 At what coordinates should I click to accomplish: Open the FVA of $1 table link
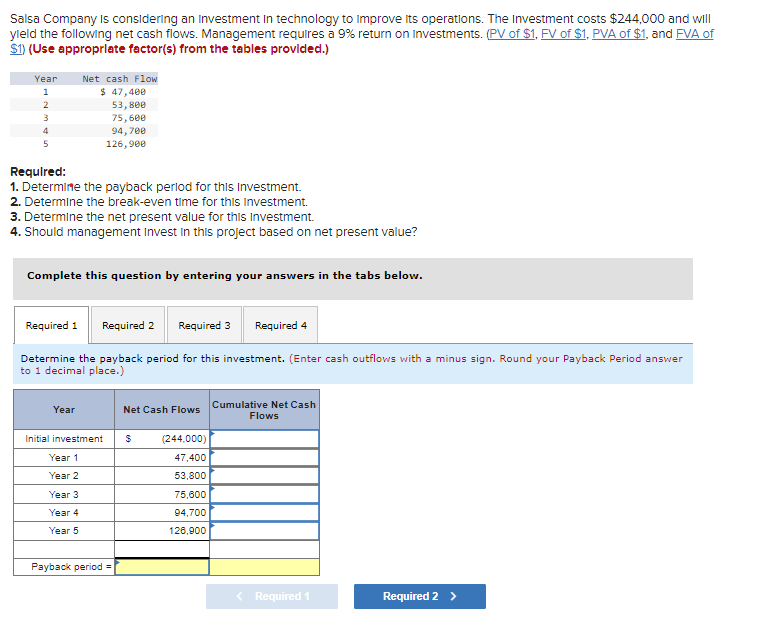tap(694, 34)
